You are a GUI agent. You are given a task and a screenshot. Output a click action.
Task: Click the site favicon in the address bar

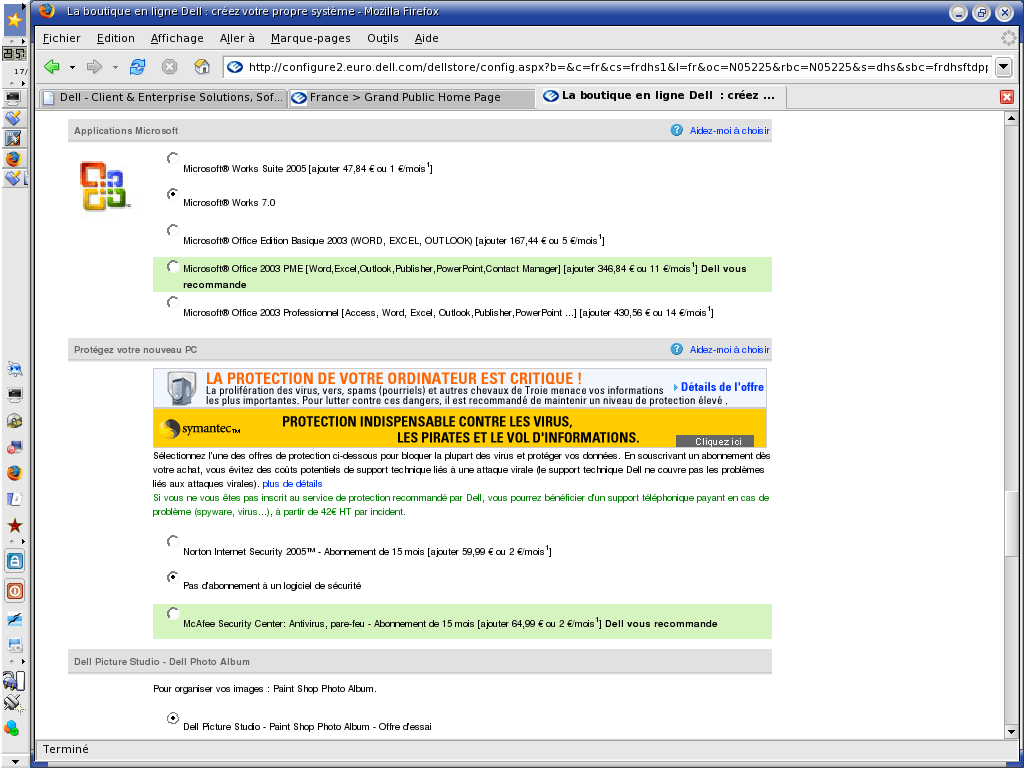point(235,67)
